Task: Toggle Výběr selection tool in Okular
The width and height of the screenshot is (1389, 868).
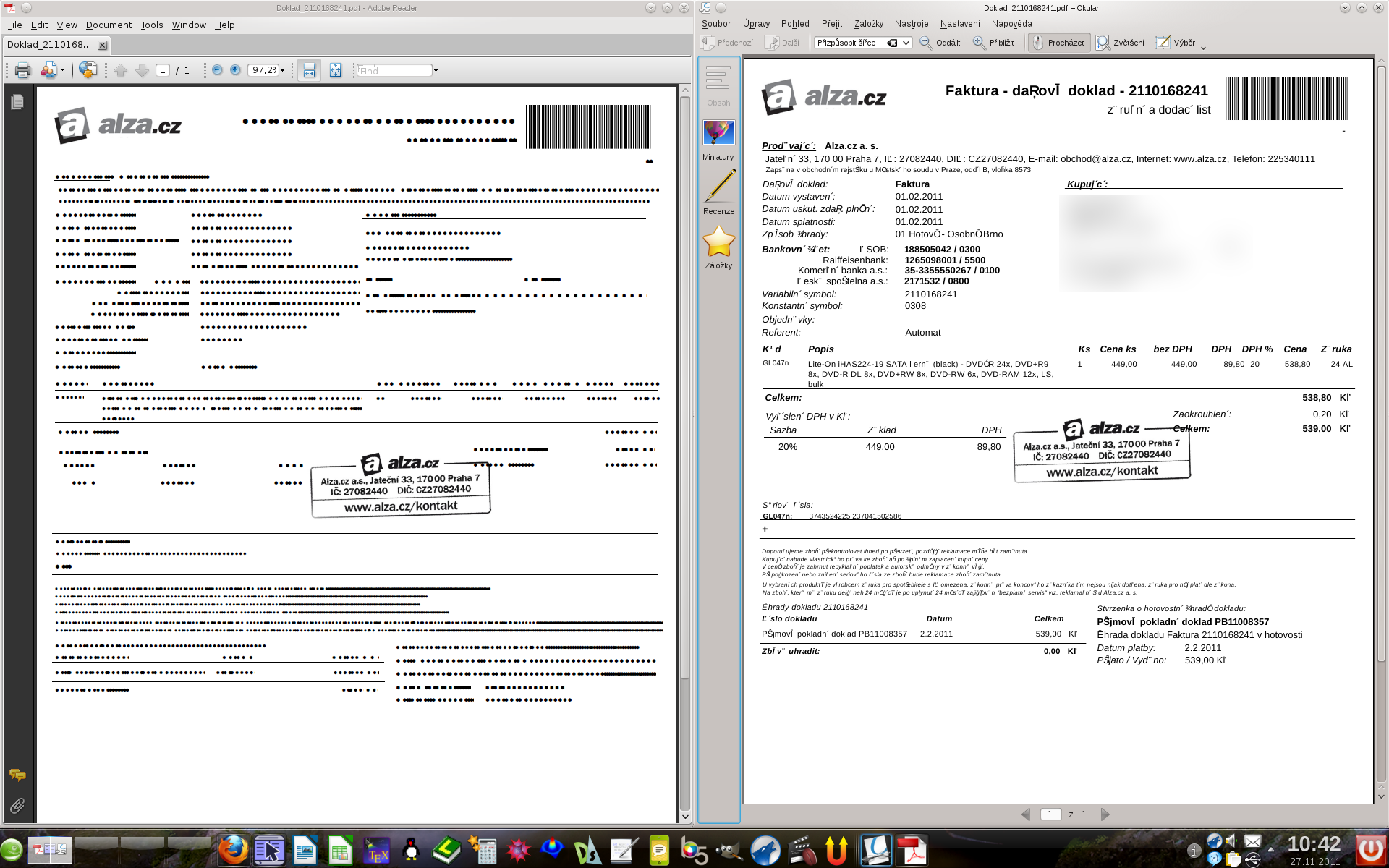Action: [x=1176, y=43]
